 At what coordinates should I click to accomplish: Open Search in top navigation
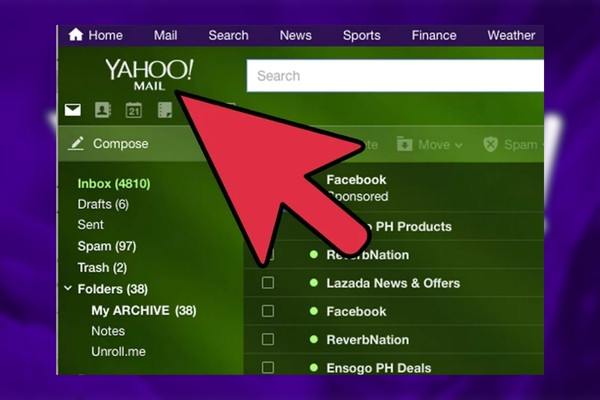click(x=228, y=35)
